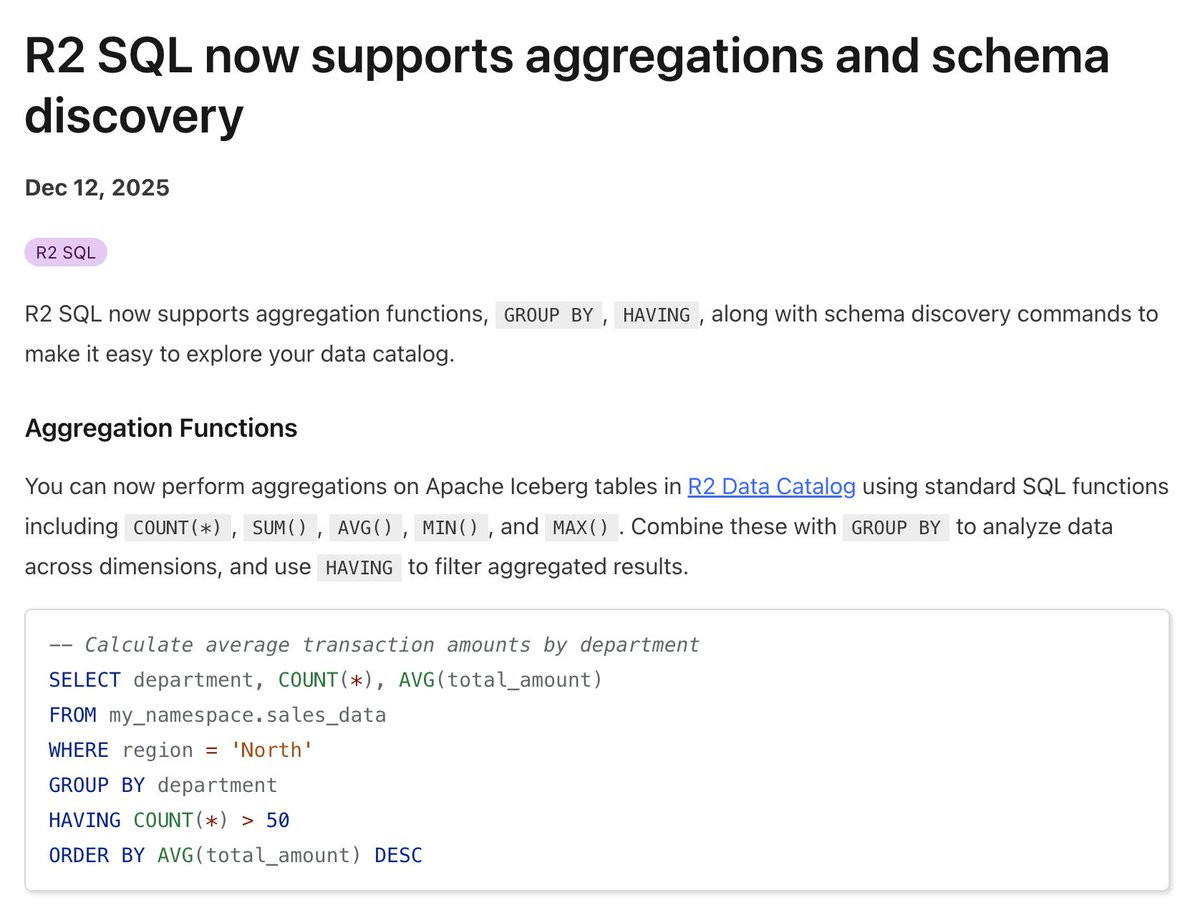Click my_namespace.sales_data in the FROM line
Image resolution: width=1200 pixels, height=908 pixels.
[247, 715]
